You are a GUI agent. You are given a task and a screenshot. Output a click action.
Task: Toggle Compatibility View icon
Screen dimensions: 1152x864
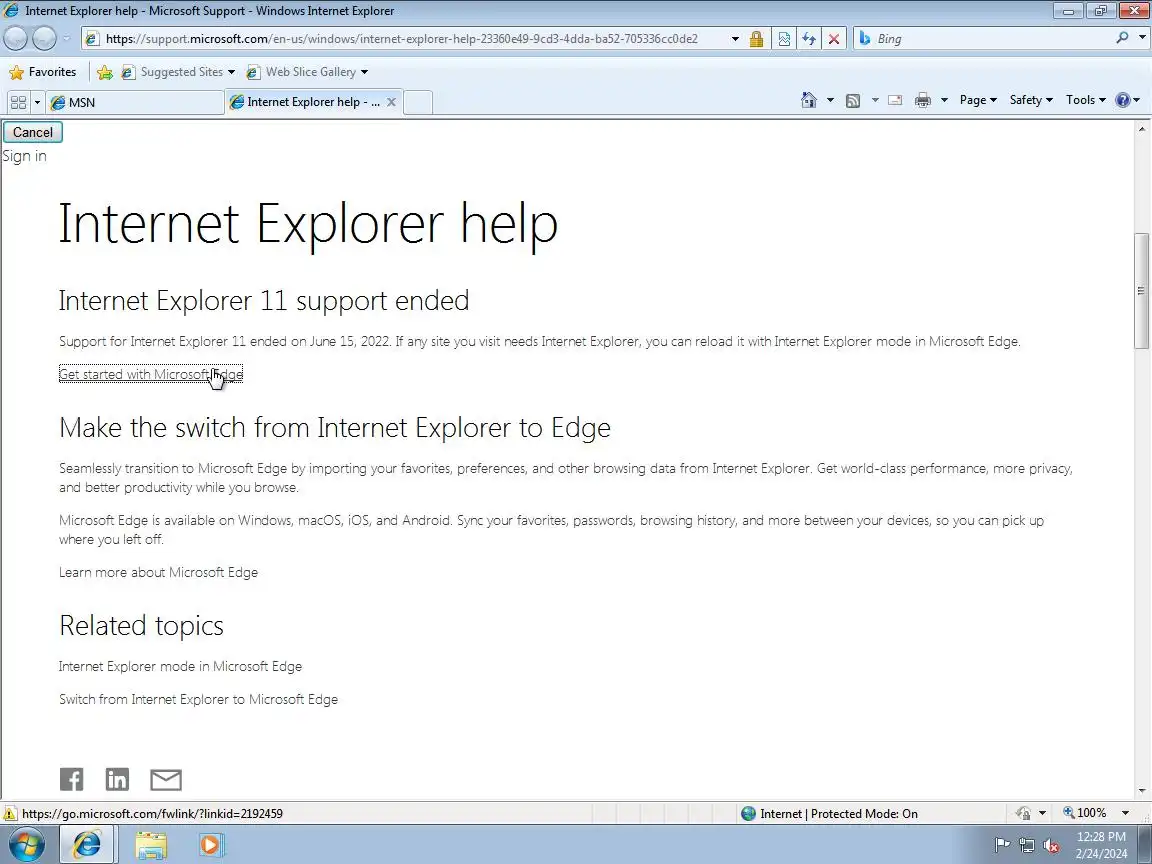point(784,39)
